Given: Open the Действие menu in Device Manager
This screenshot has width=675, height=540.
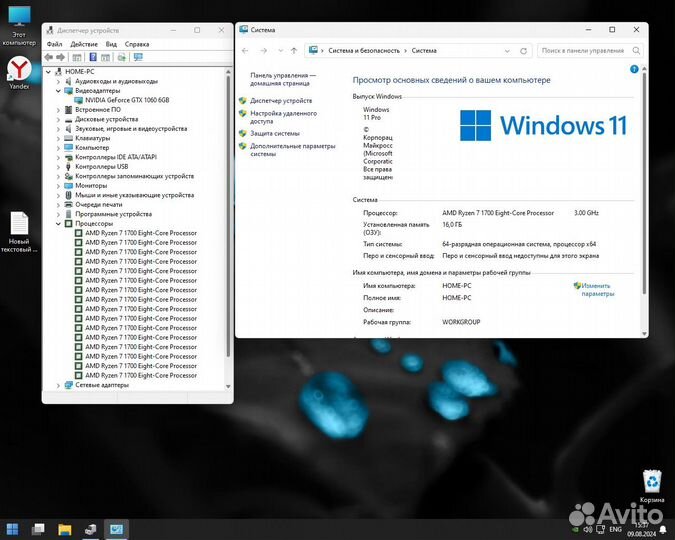Looking at the screenshot, I should coord(84,44).
